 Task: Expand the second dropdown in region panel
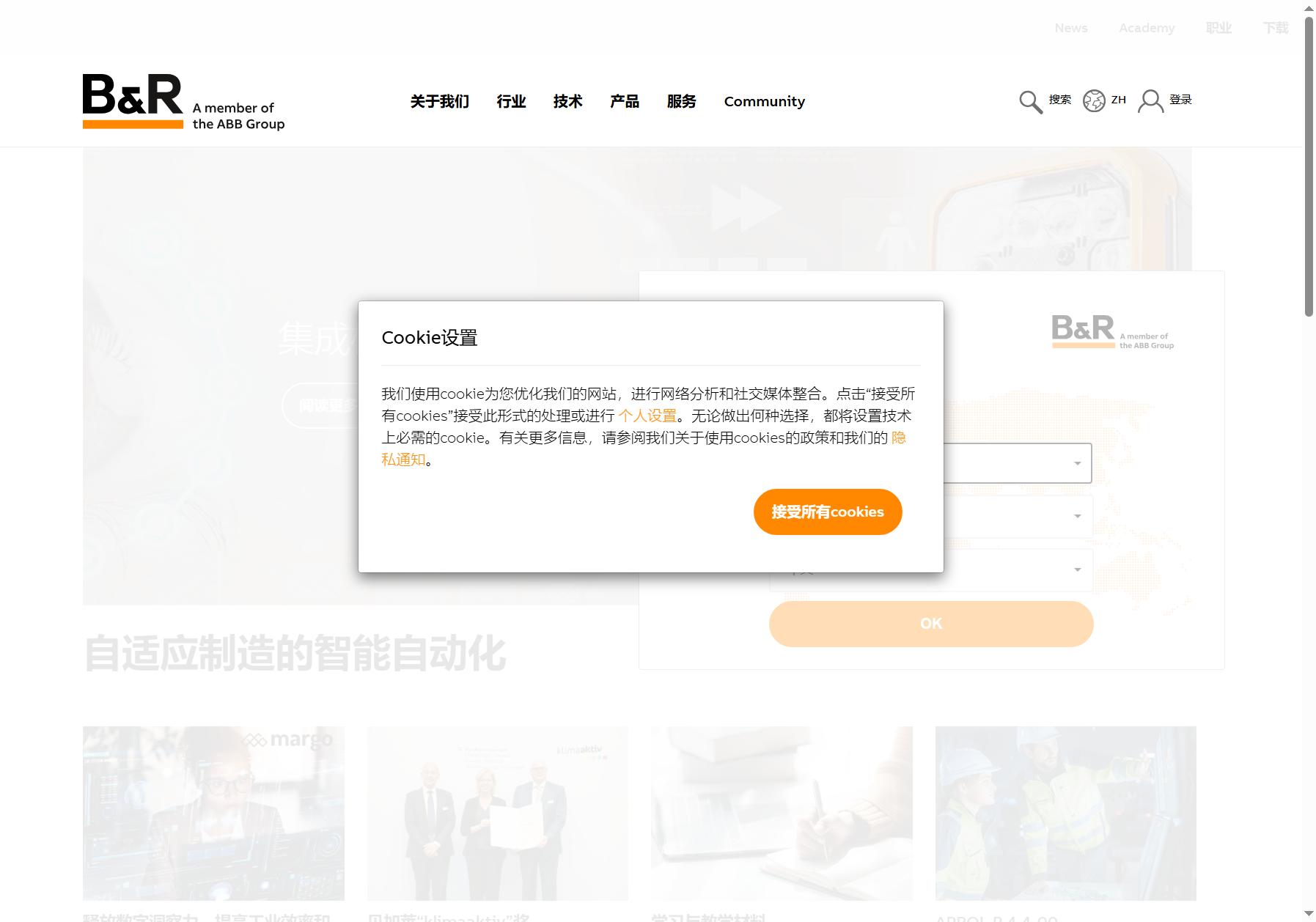click(x=1018, y=516)
